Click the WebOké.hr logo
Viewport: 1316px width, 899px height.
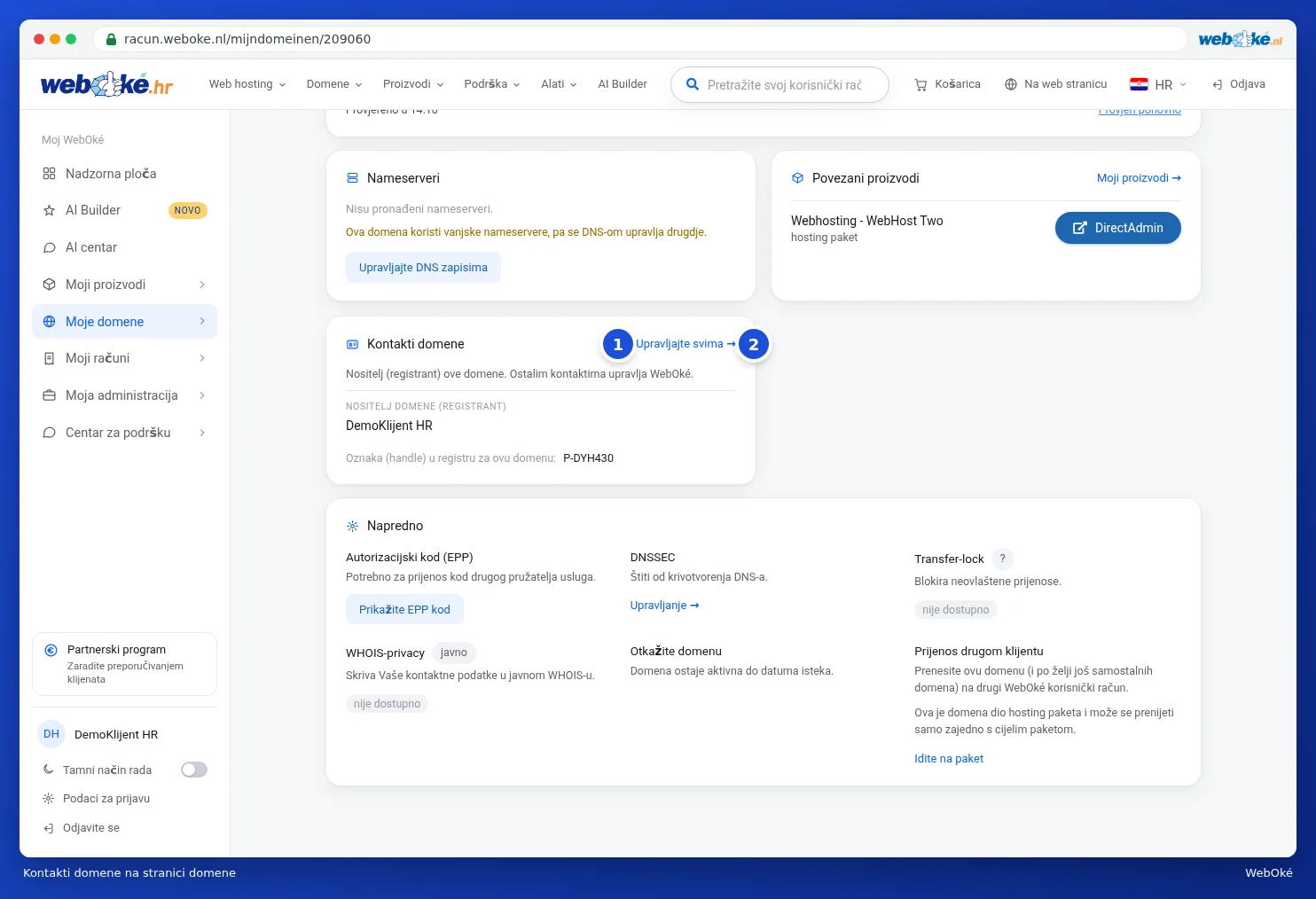(106, 84)
